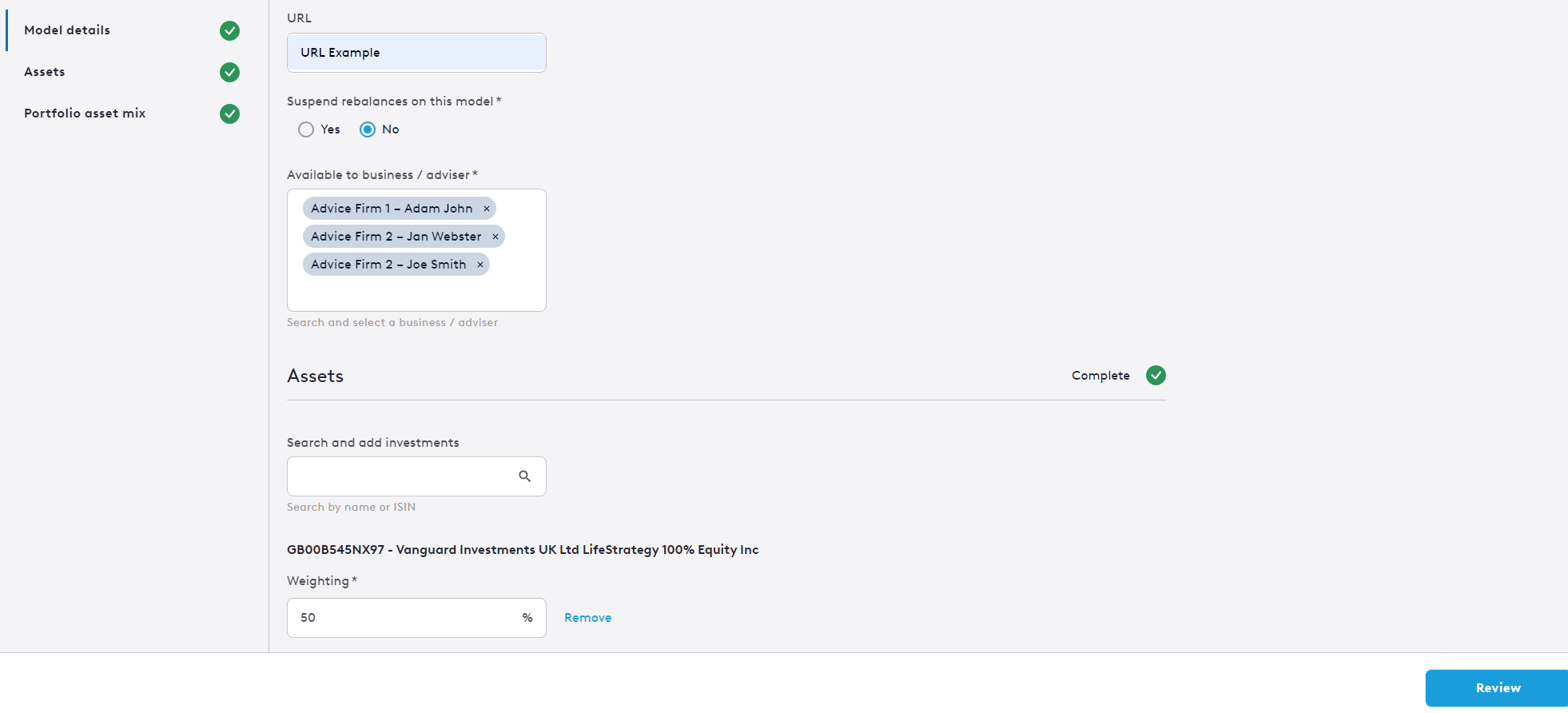Click the Assets section heading

[x=316, y=376]
